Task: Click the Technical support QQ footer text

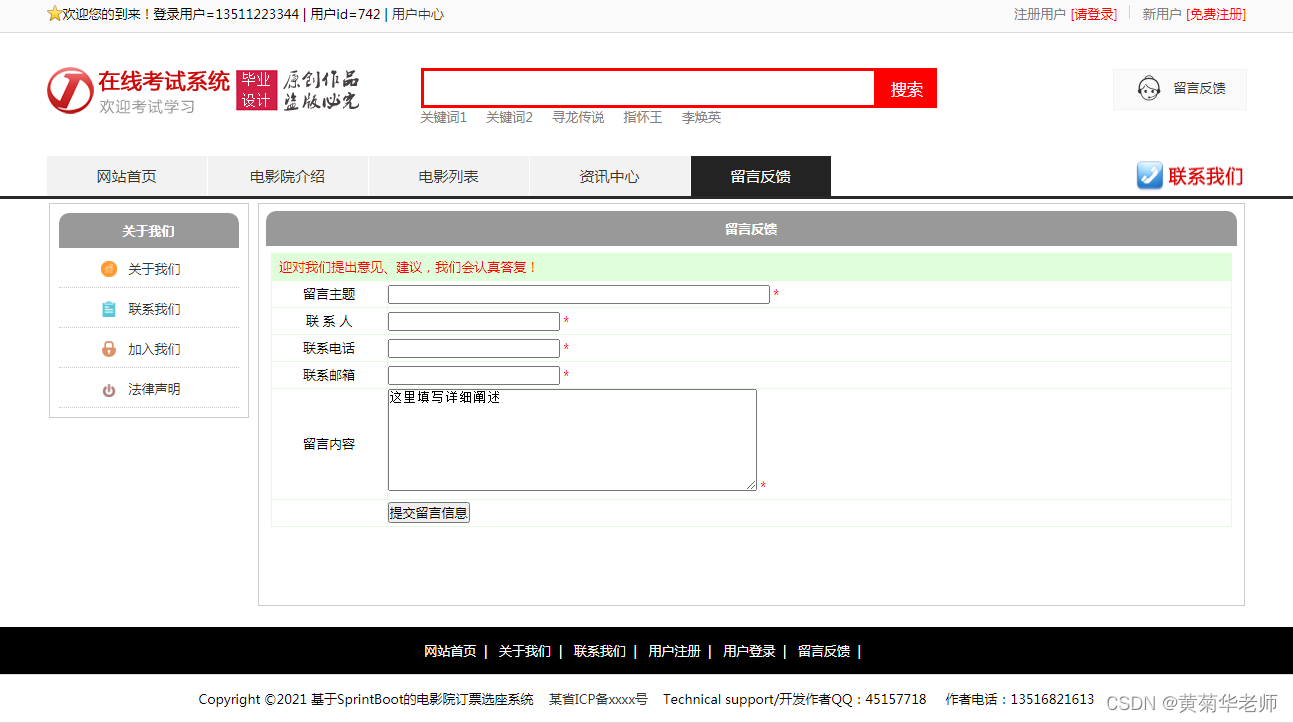Action: pos(795,700)
